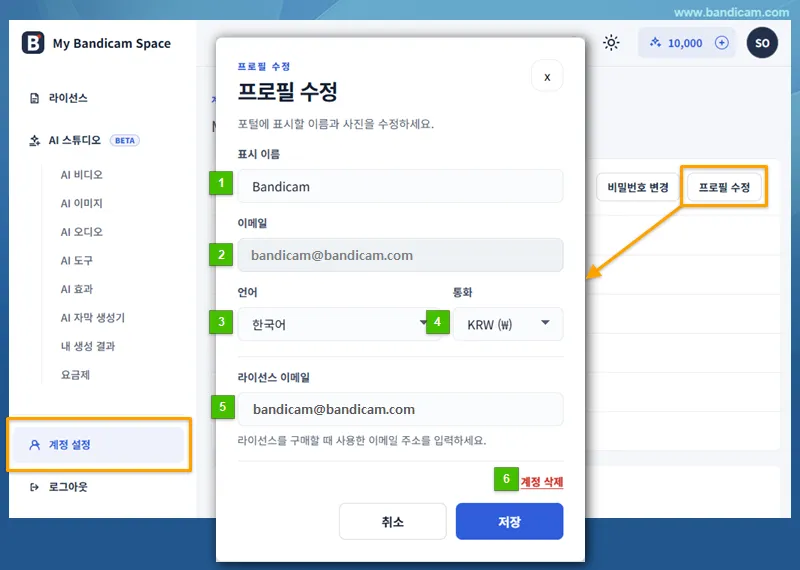Screen dimensions: 800x570
Task: Select 계정 설정 in the sidebar
Action: click(x=98, y=445)
